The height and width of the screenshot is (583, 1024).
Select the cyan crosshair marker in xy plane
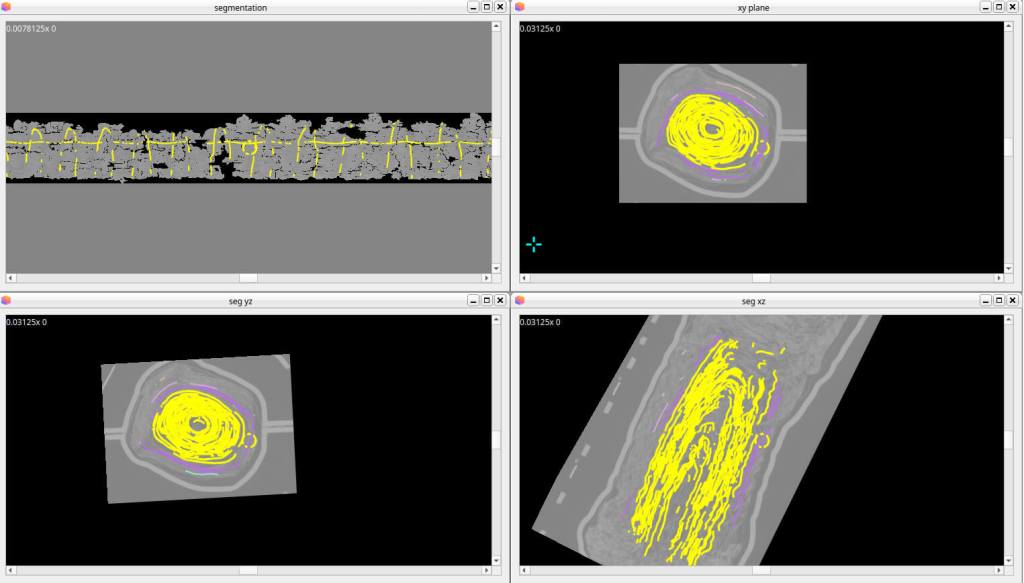[534, 244]
